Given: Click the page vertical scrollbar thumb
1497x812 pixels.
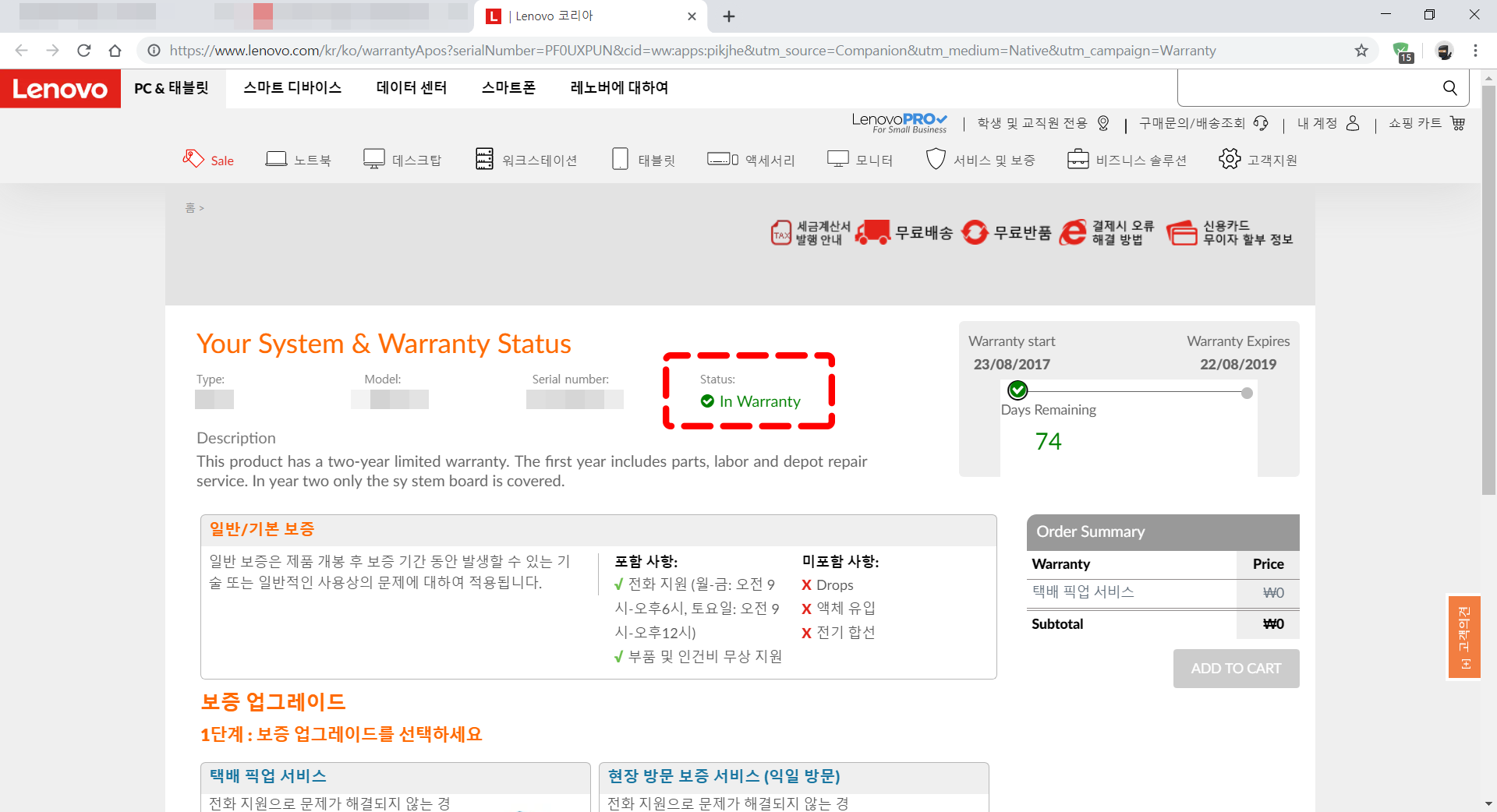Looking at the screenshot, I should [x=1488, y=289].
